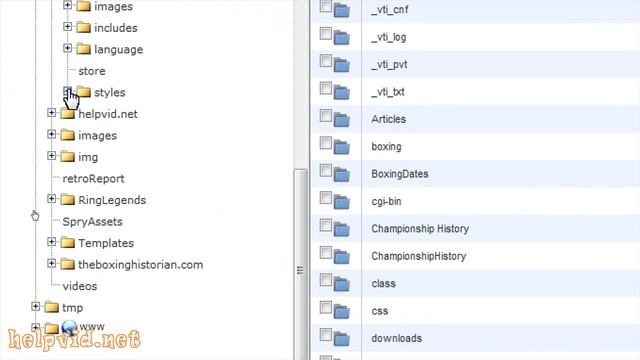Click the downloads folder icon
Screen dimensions: 640x360
coord(342,338)
